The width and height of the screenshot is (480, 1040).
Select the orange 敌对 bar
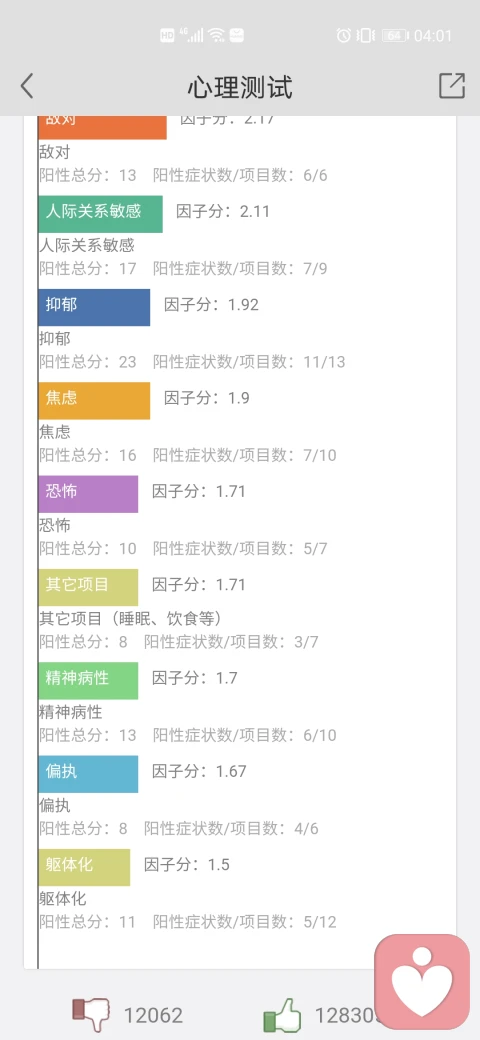tap(102, 124)
